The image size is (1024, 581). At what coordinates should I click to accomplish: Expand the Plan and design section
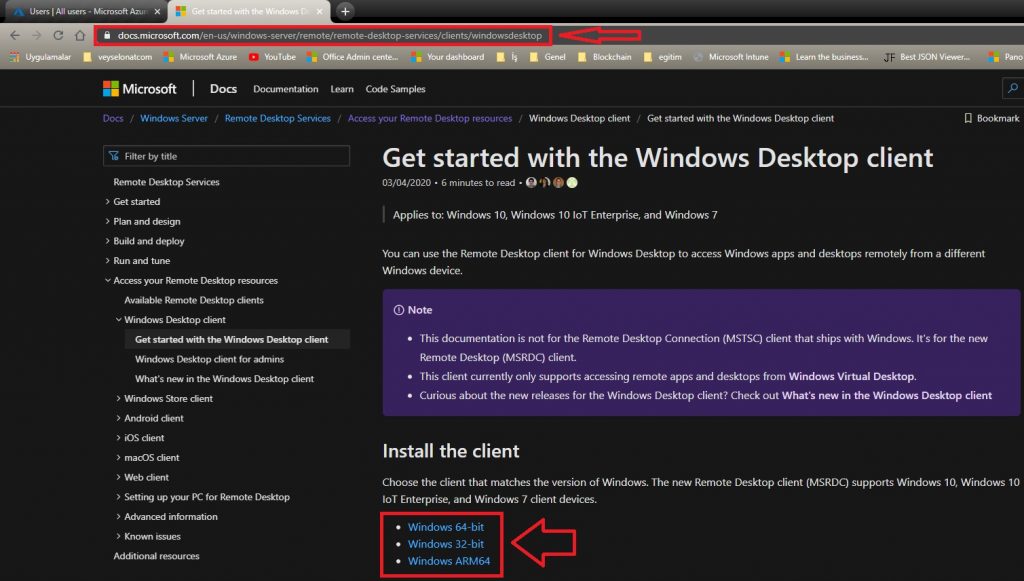[x=143, y=221]
